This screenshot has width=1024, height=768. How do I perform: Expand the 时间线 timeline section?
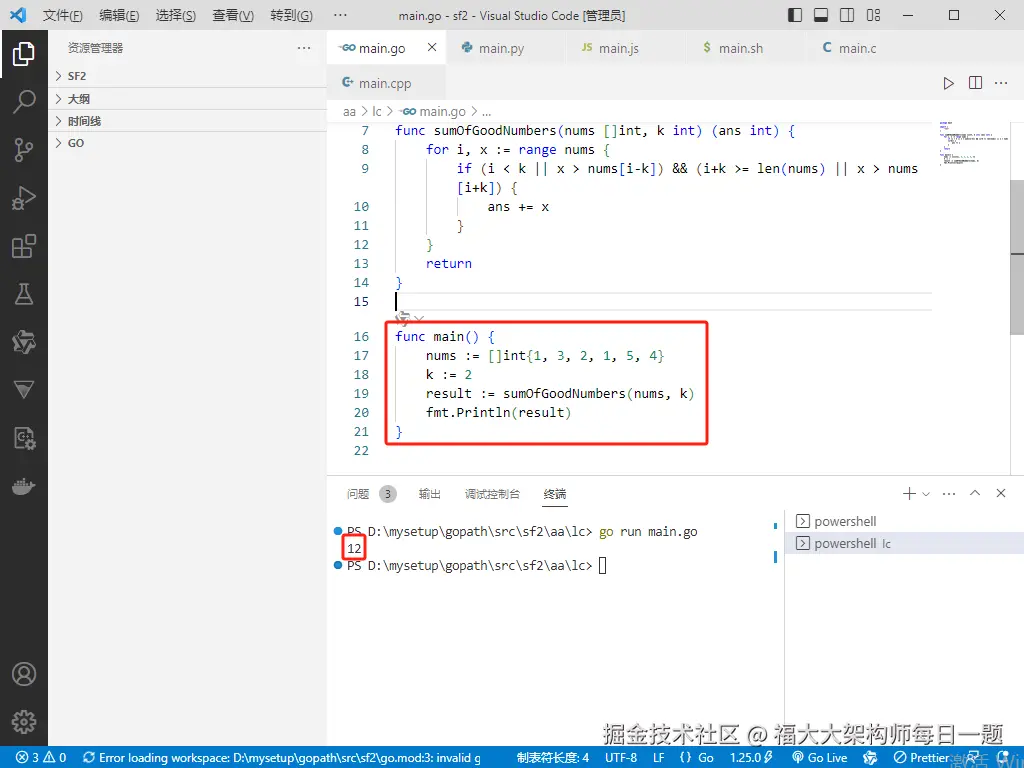pos(187,121)
